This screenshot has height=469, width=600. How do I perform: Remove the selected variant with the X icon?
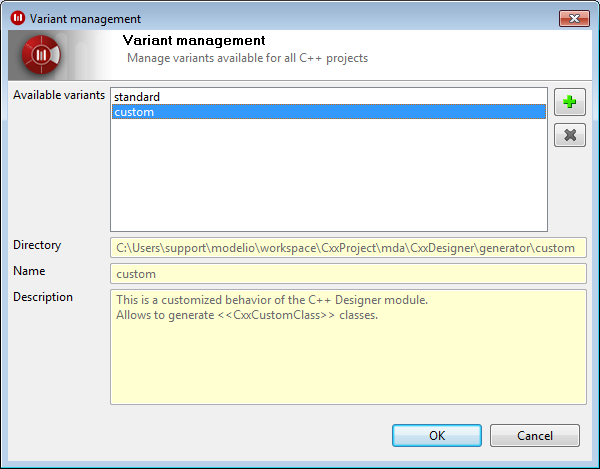[x=570, y=135]
